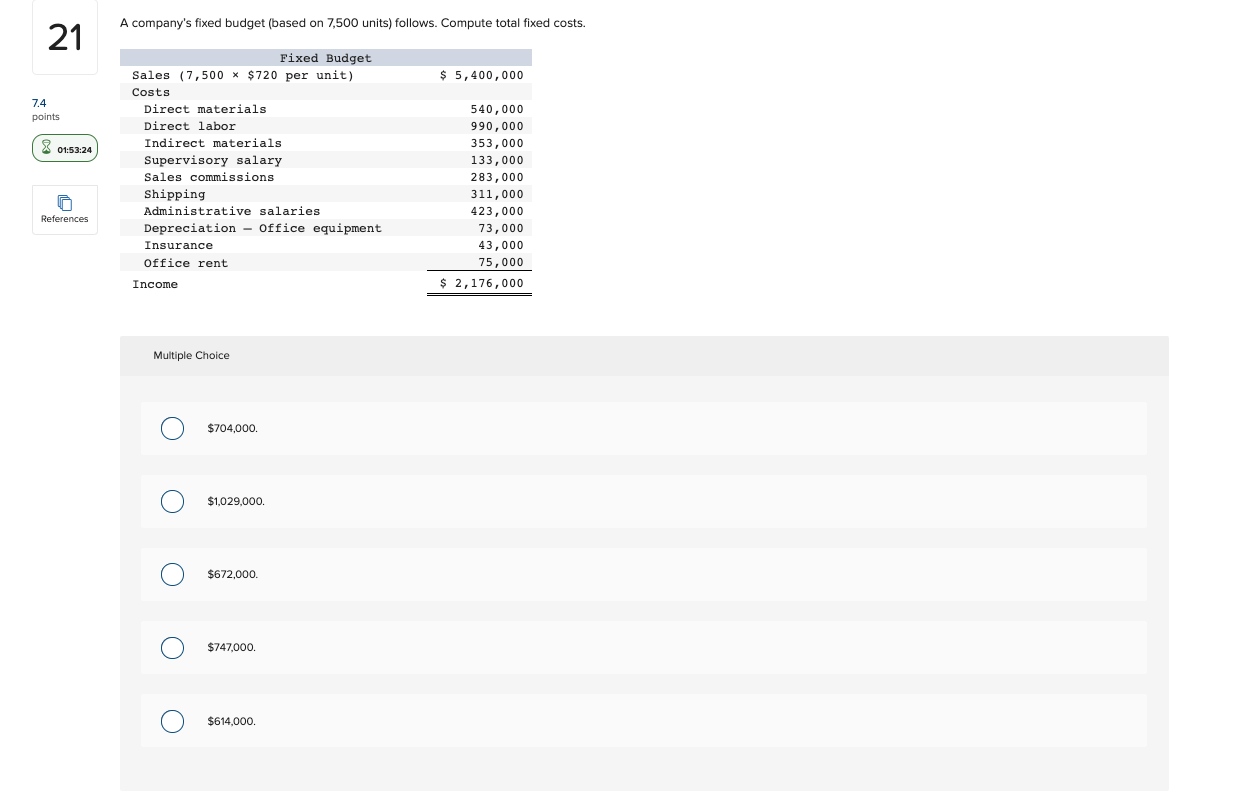The height and width of the screenshot is (805, 1257).
Task: Click the 133,000 value
Action: click(497, 160)
